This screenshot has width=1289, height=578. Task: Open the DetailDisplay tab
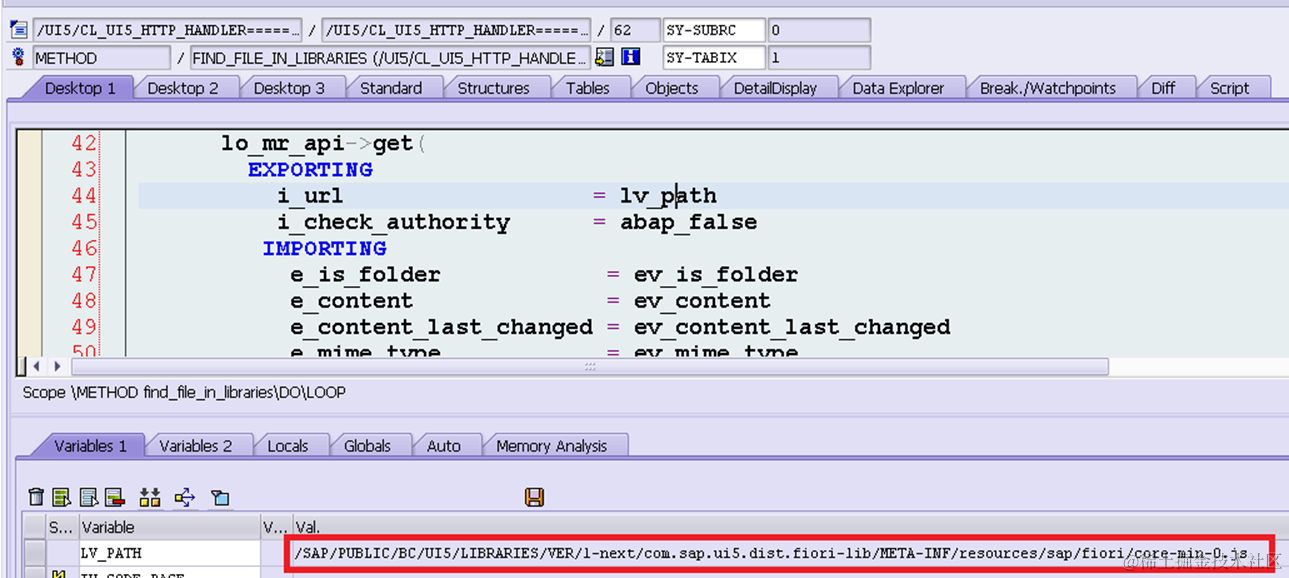click(775, 88)
